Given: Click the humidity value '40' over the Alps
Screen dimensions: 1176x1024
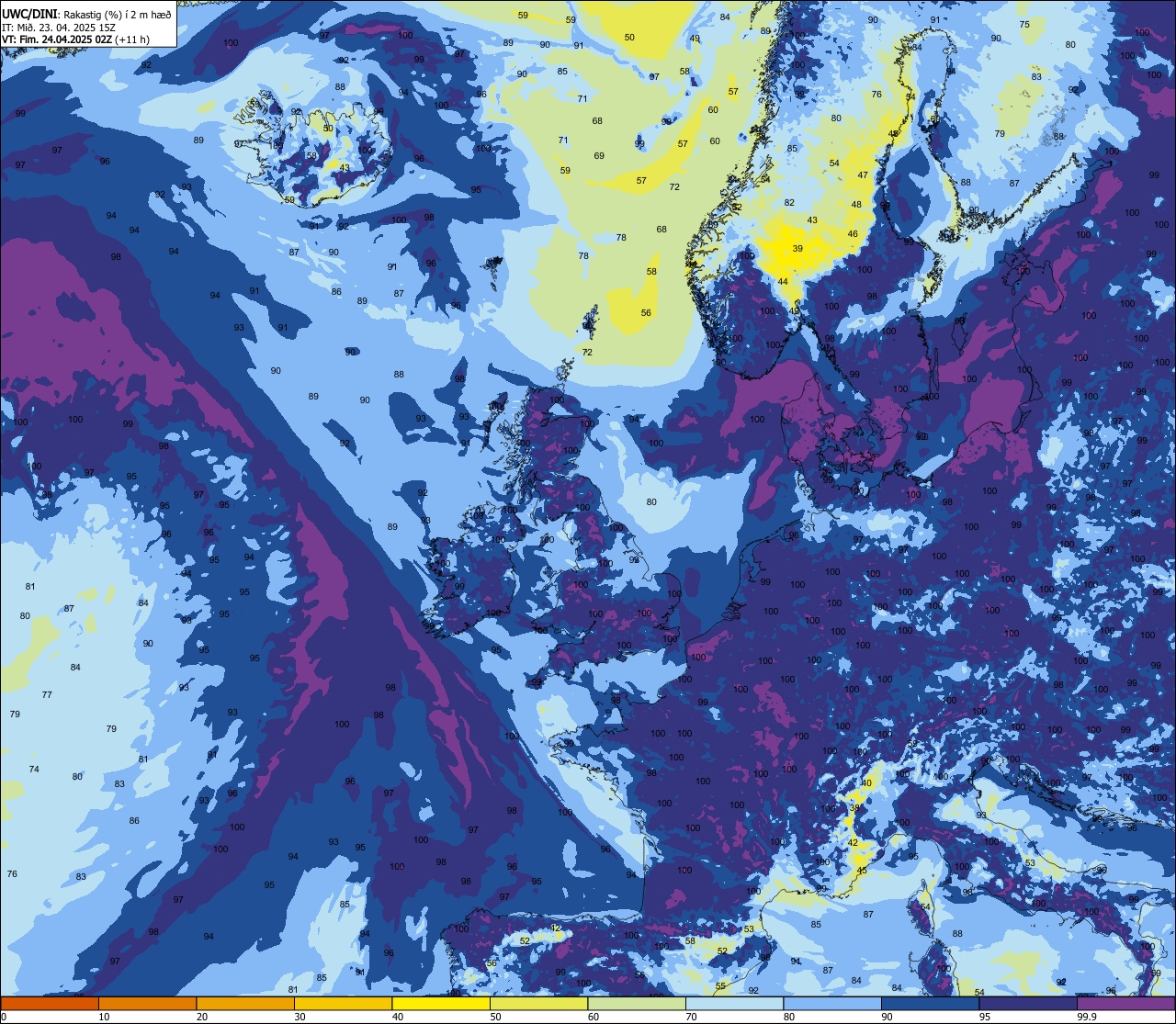Looking at the screenshot, I should [866, 783].
